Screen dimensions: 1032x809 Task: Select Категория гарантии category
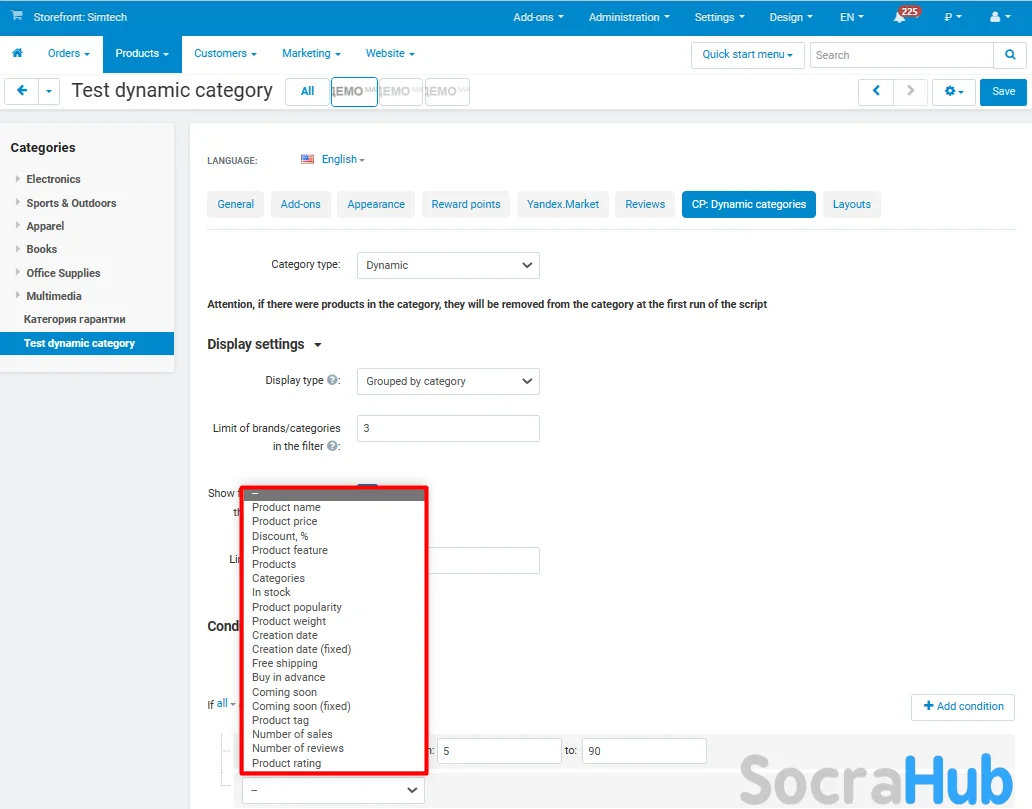74,319
